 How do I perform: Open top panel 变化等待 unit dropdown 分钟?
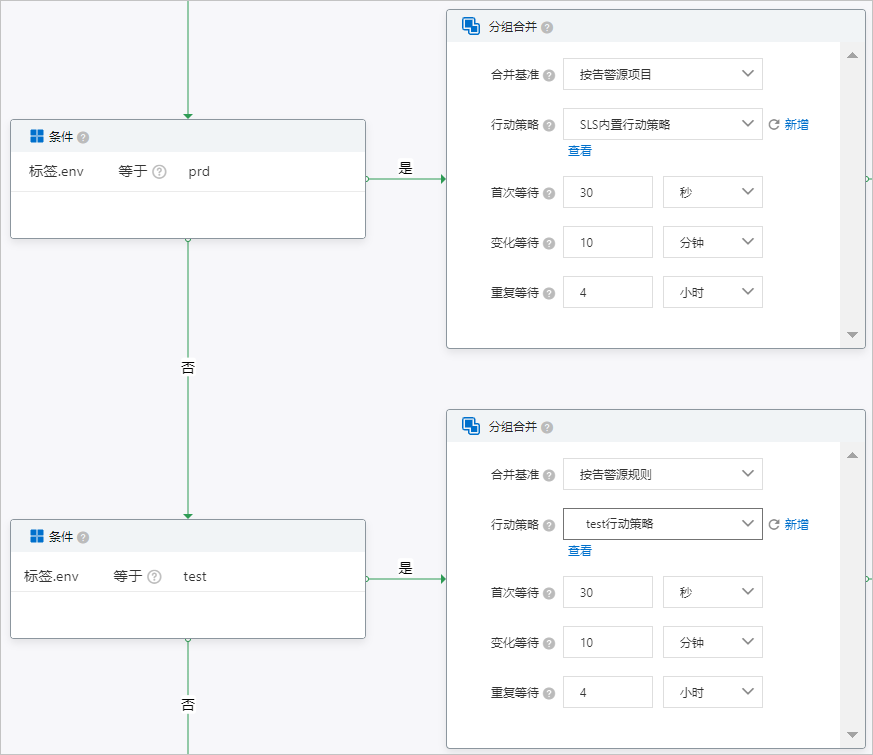(x=713, y=242)
